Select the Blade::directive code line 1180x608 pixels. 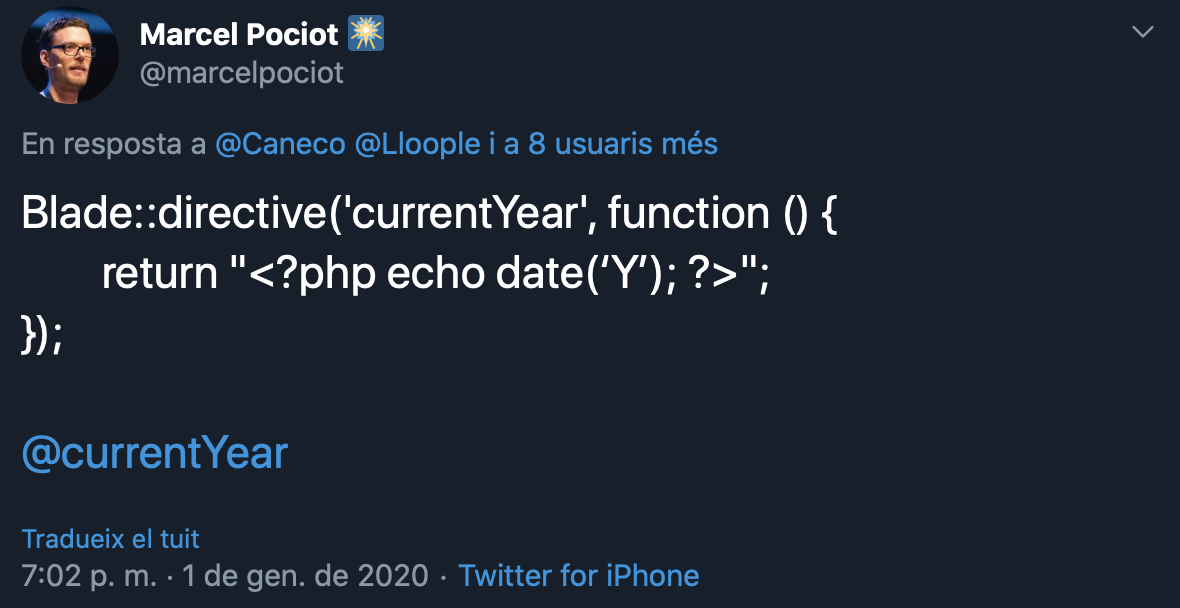[x=430, y=213]
